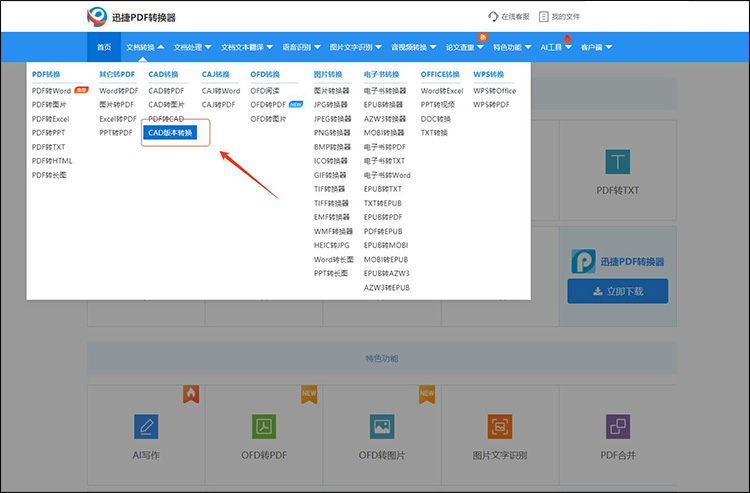Click the 立即下载 download button
Screen dimensions: 750x493
tap(618, 291)
